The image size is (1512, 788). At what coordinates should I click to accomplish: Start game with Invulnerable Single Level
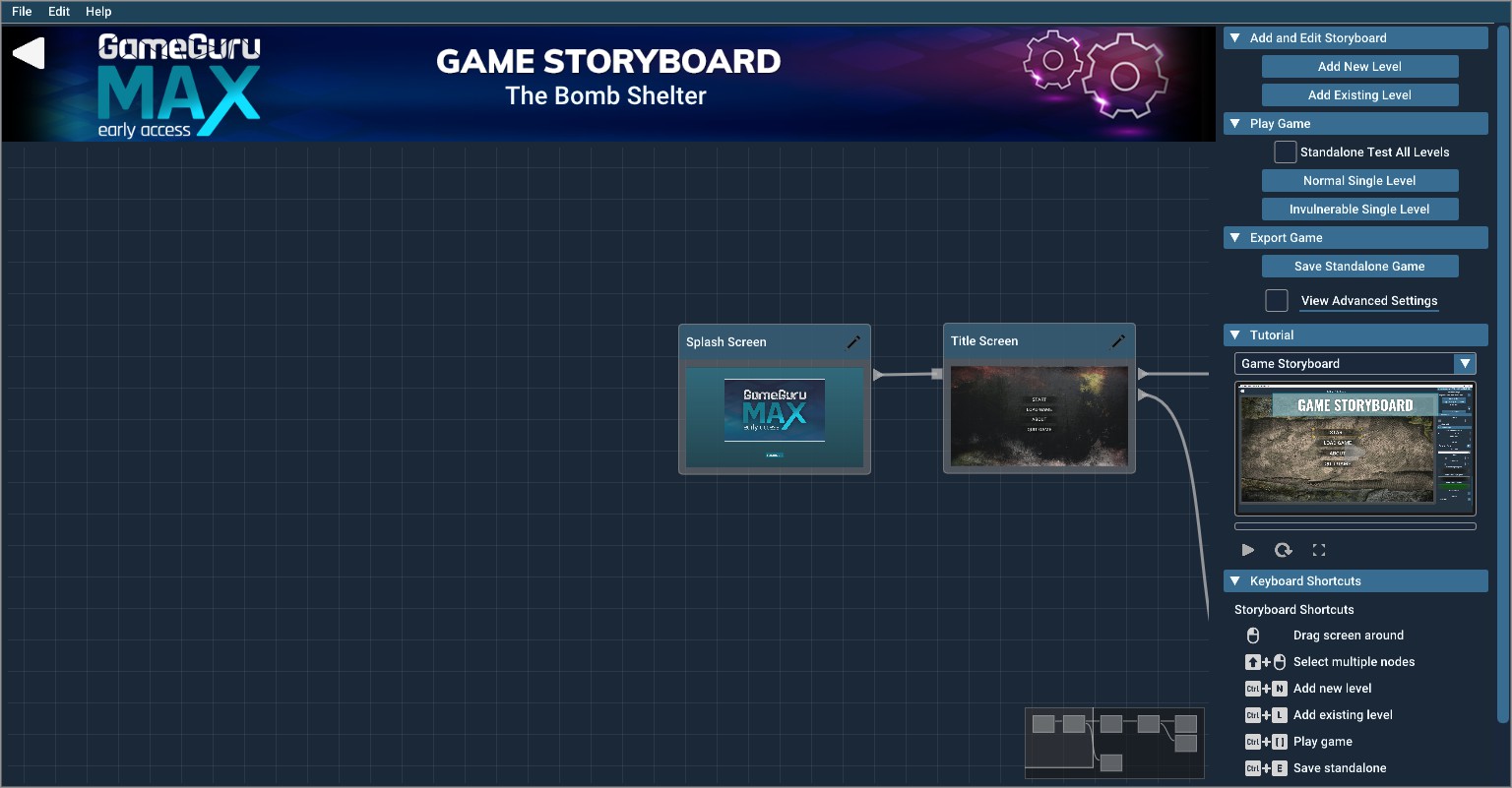point(1360,209)
